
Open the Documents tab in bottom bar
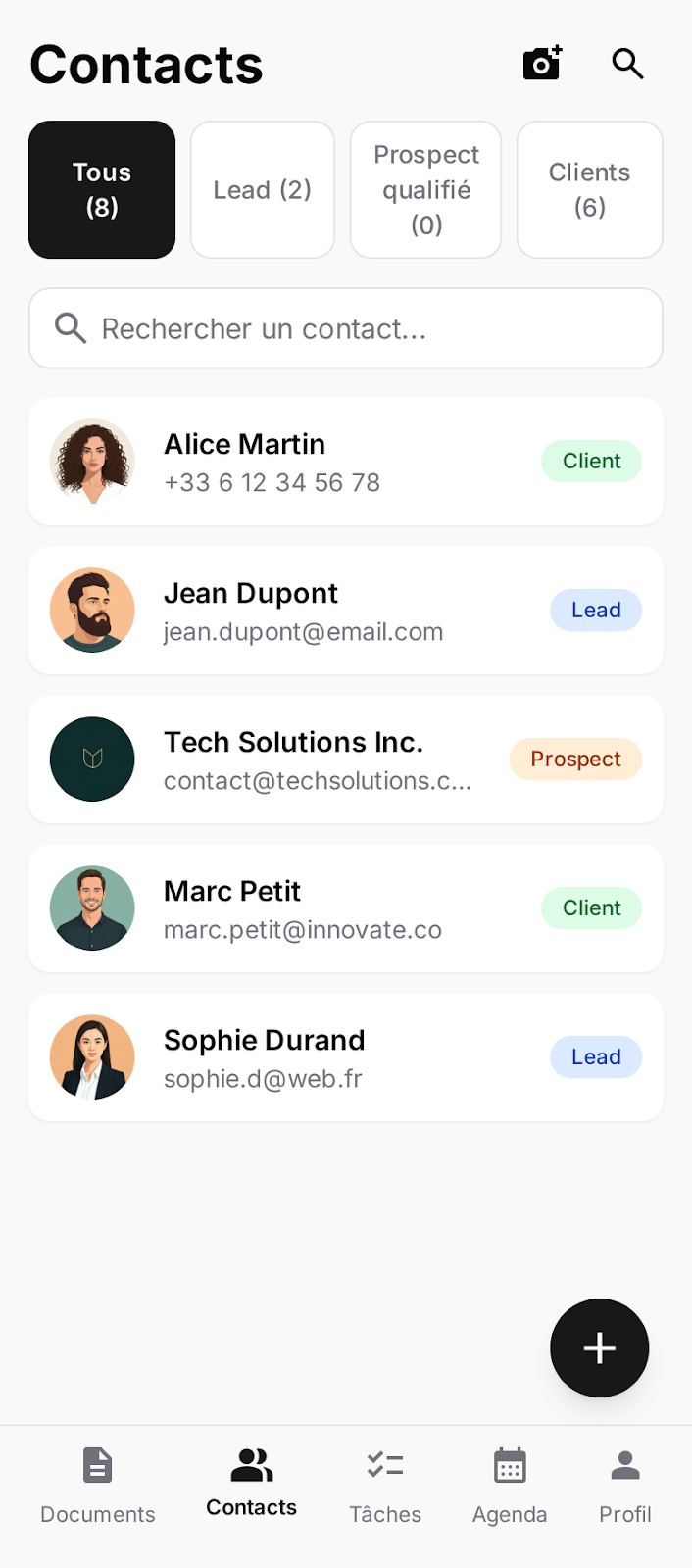(x=97, y=1486)
